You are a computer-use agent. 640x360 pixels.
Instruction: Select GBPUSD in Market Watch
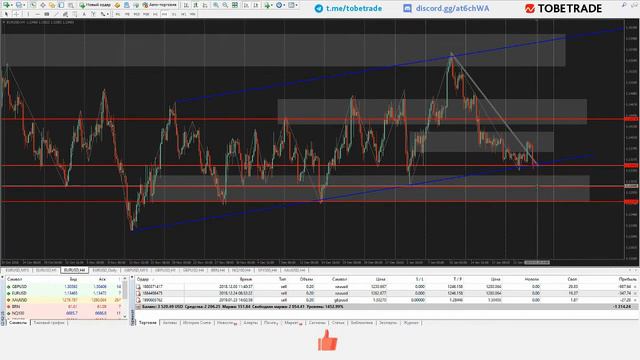click(63, 287)
